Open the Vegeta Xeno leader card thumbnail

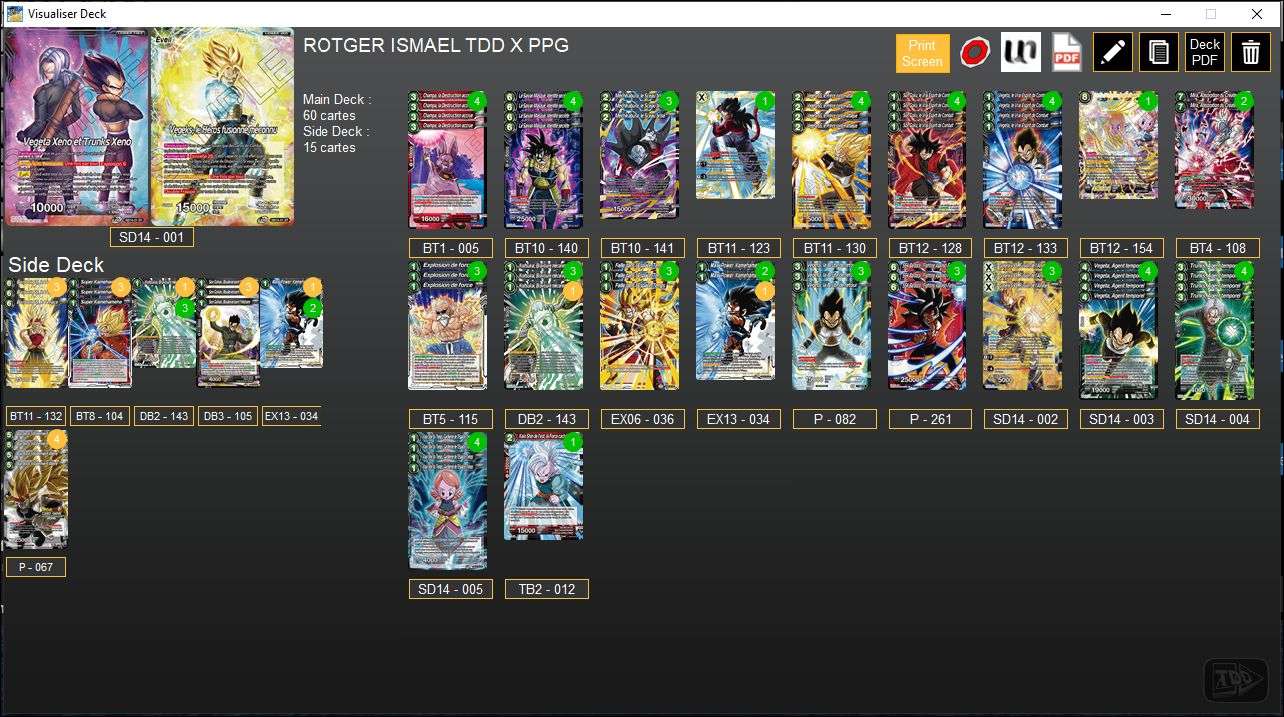point(75,128)
